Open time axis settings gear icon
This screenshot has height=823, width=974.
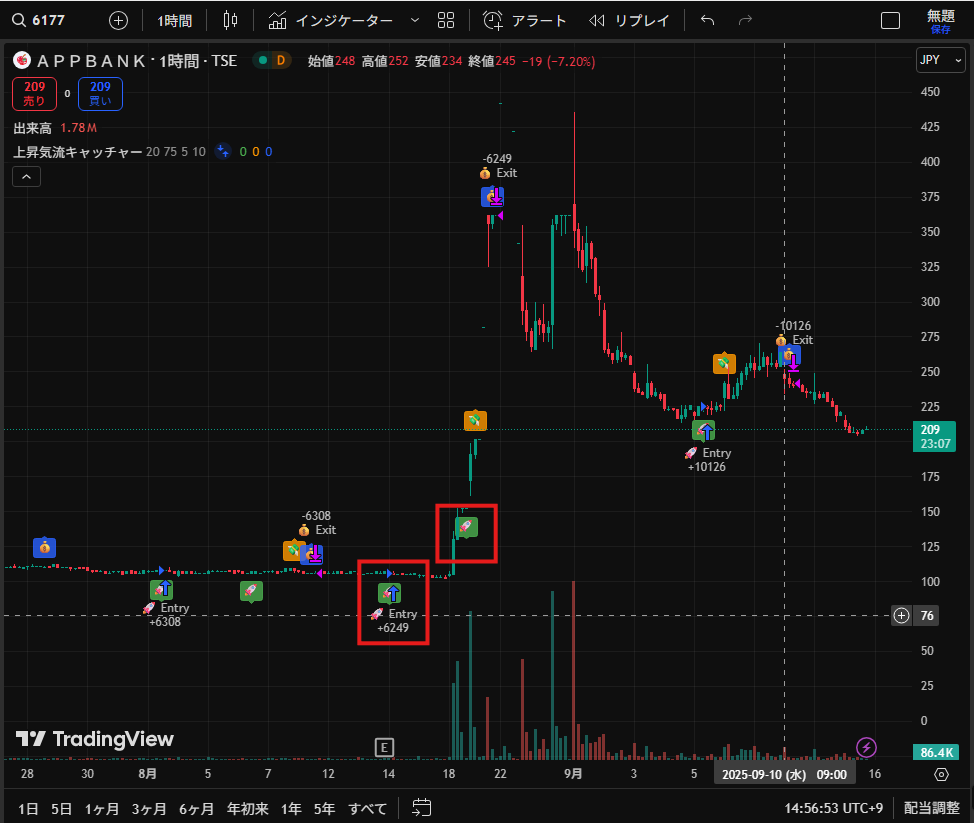(942, 774)
